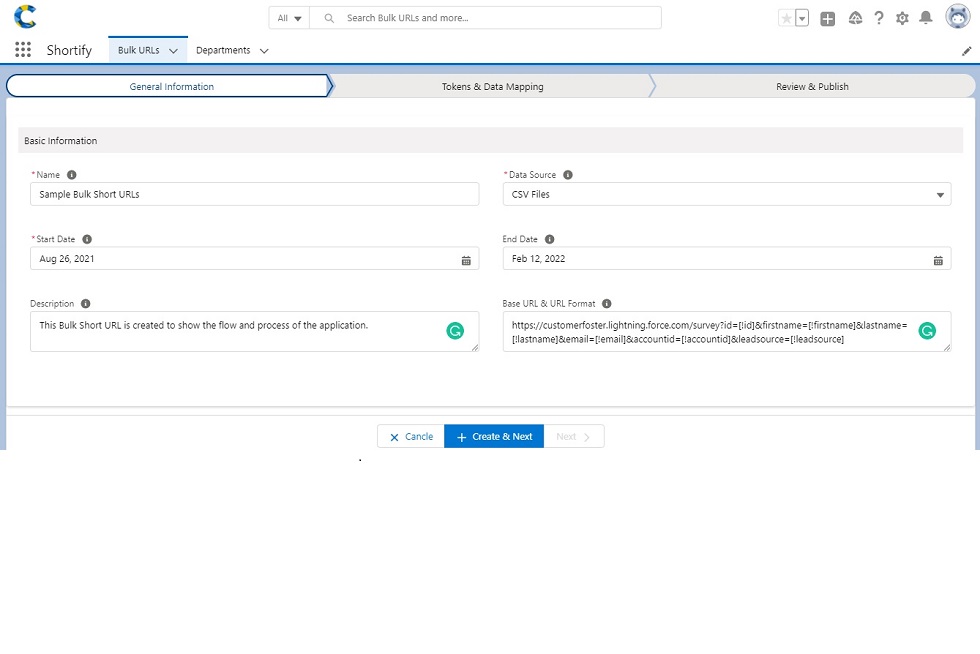This screenshot has width=980, height=654.
Task: Open the App Launcher grid icon
Action: tap(23, 50)
